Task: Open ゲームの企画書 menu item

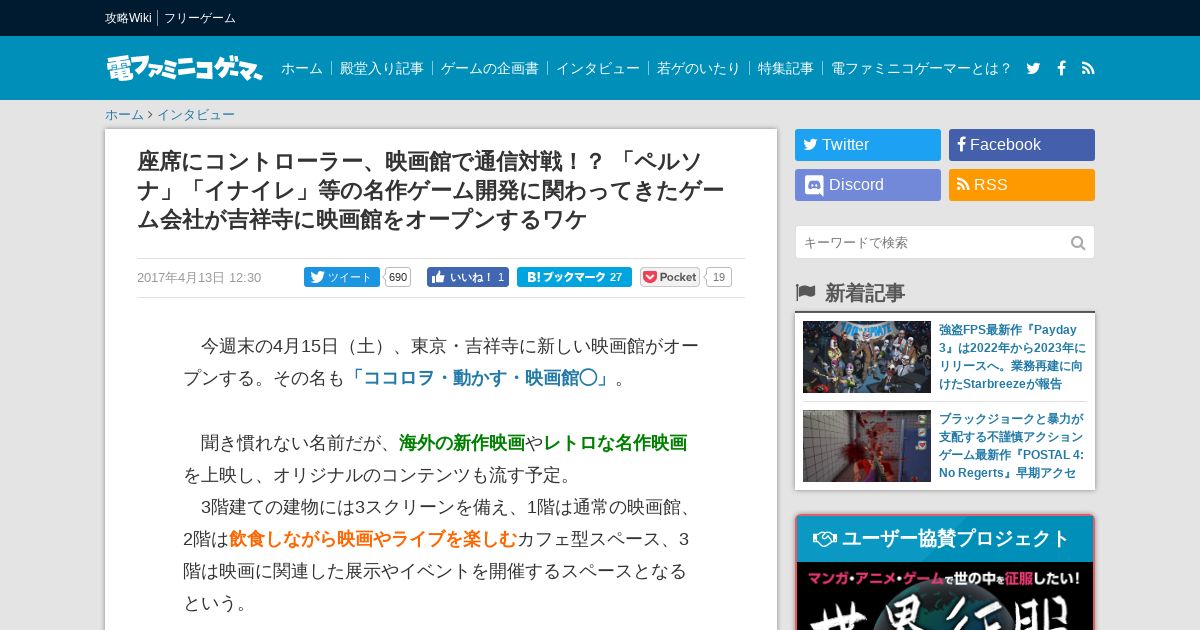Action: 490,68
